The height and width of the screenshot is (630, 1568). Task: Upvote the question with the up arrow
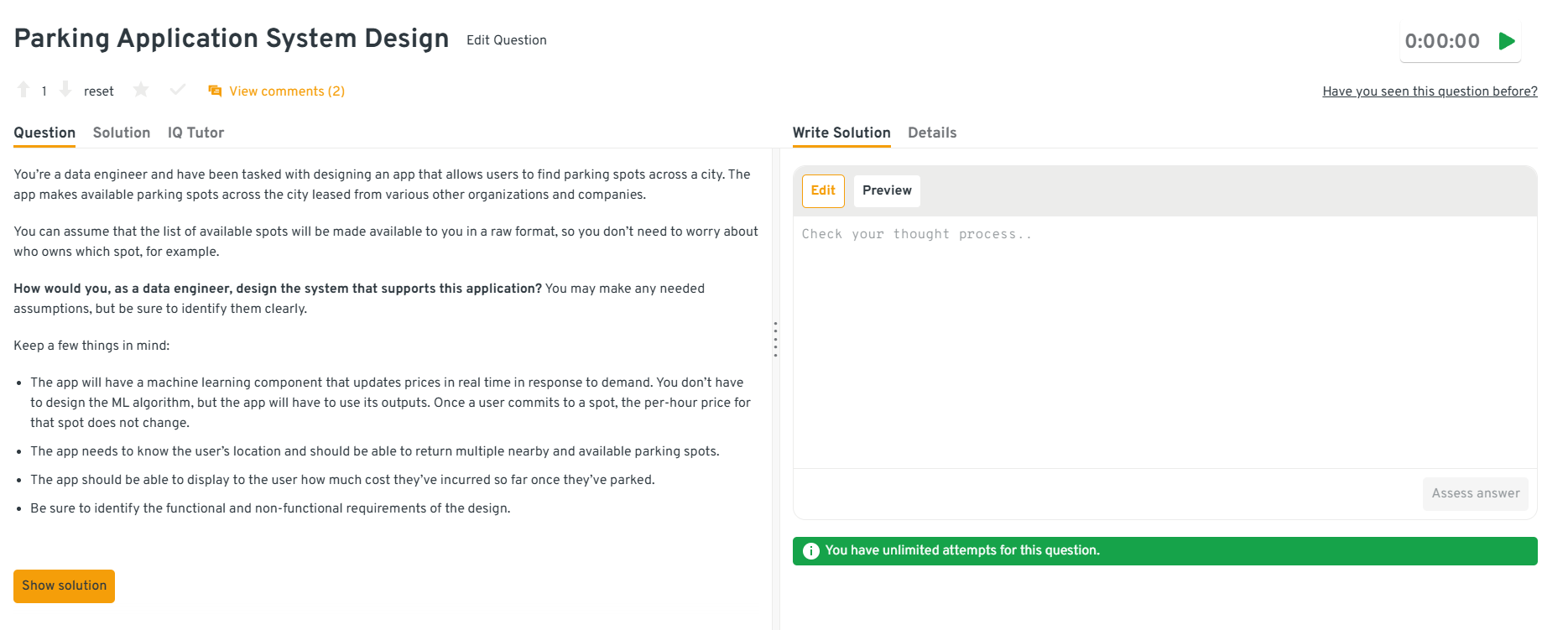coord(23,90)
